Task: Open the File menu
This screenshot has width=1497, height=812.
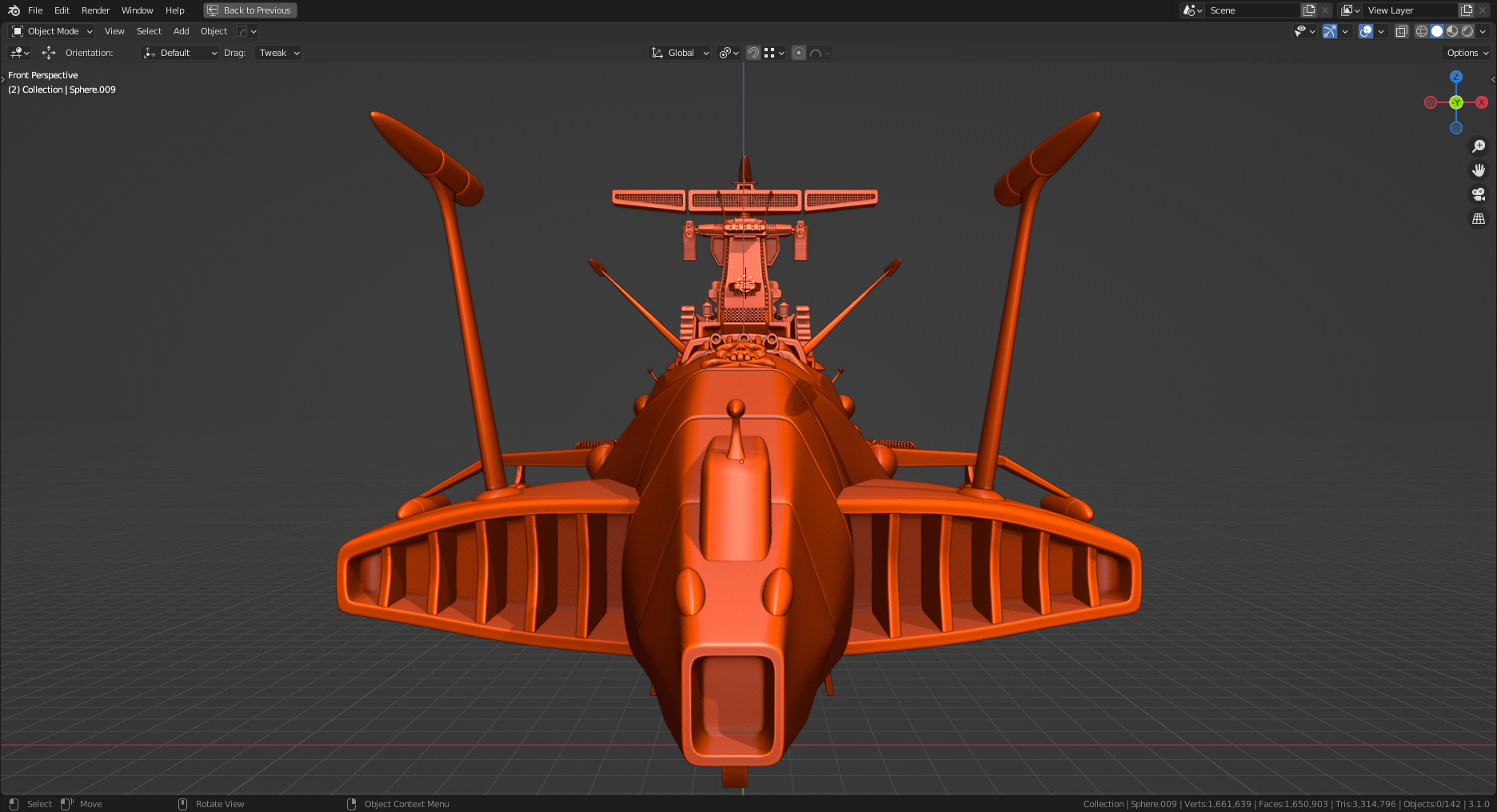Action: (35, 10)
